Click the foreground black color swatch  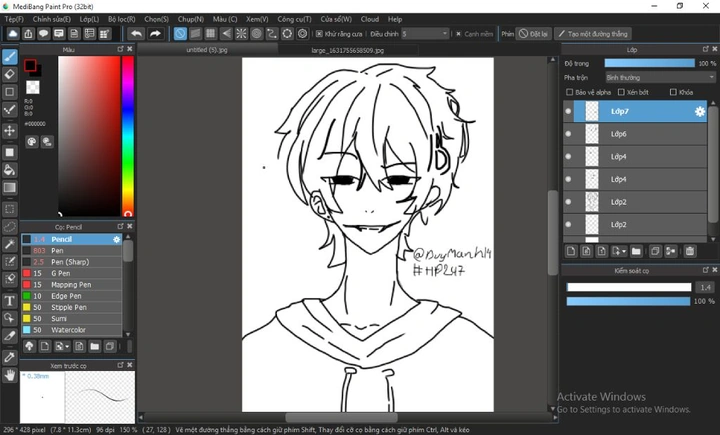pos(30,66)
